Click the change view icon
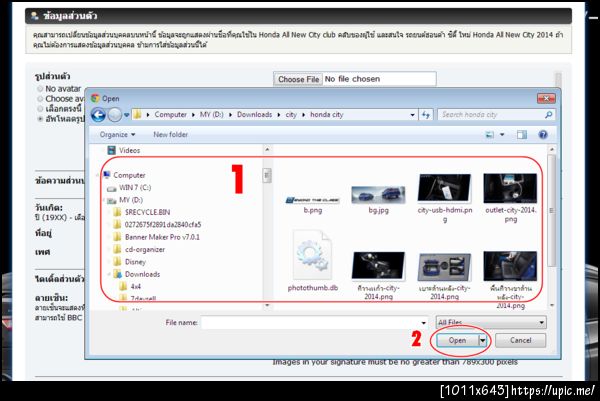The image size is (600, 401). [x=489, y=135]
